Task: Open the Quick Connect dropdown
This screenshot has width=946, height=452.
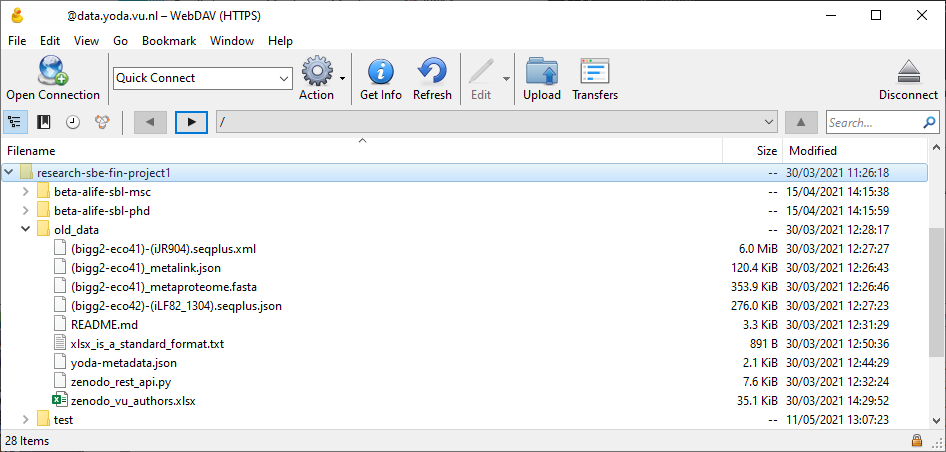Action: tap(284, 78)
